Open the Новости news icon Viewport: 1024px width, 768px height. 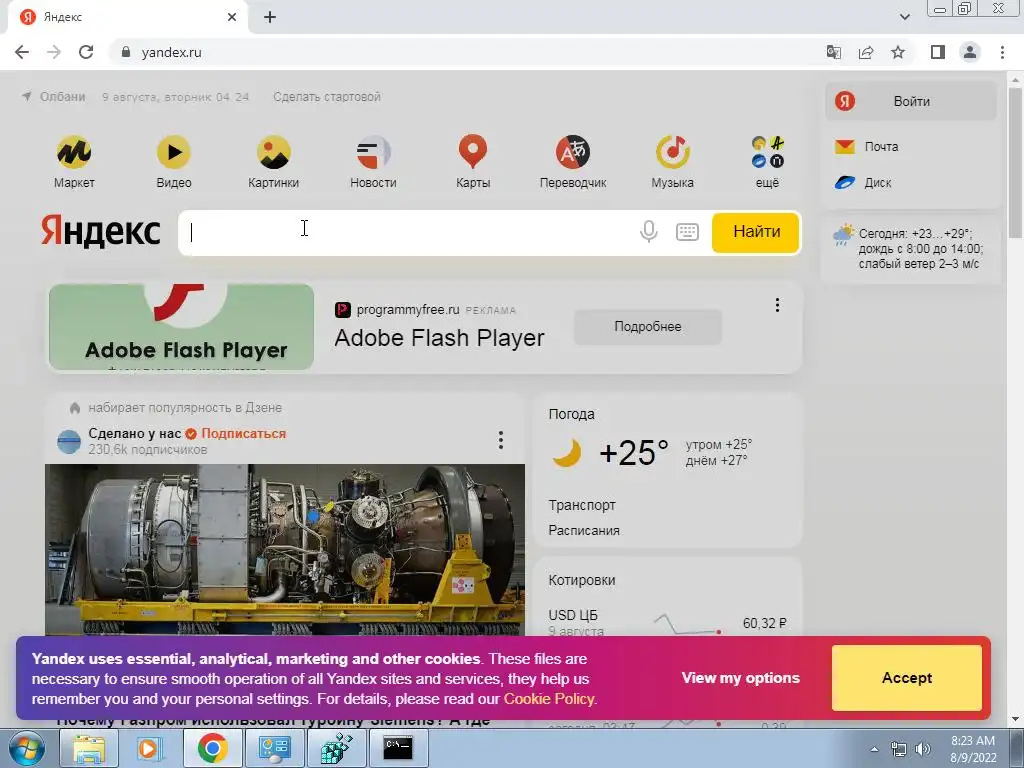click(374, 153)
